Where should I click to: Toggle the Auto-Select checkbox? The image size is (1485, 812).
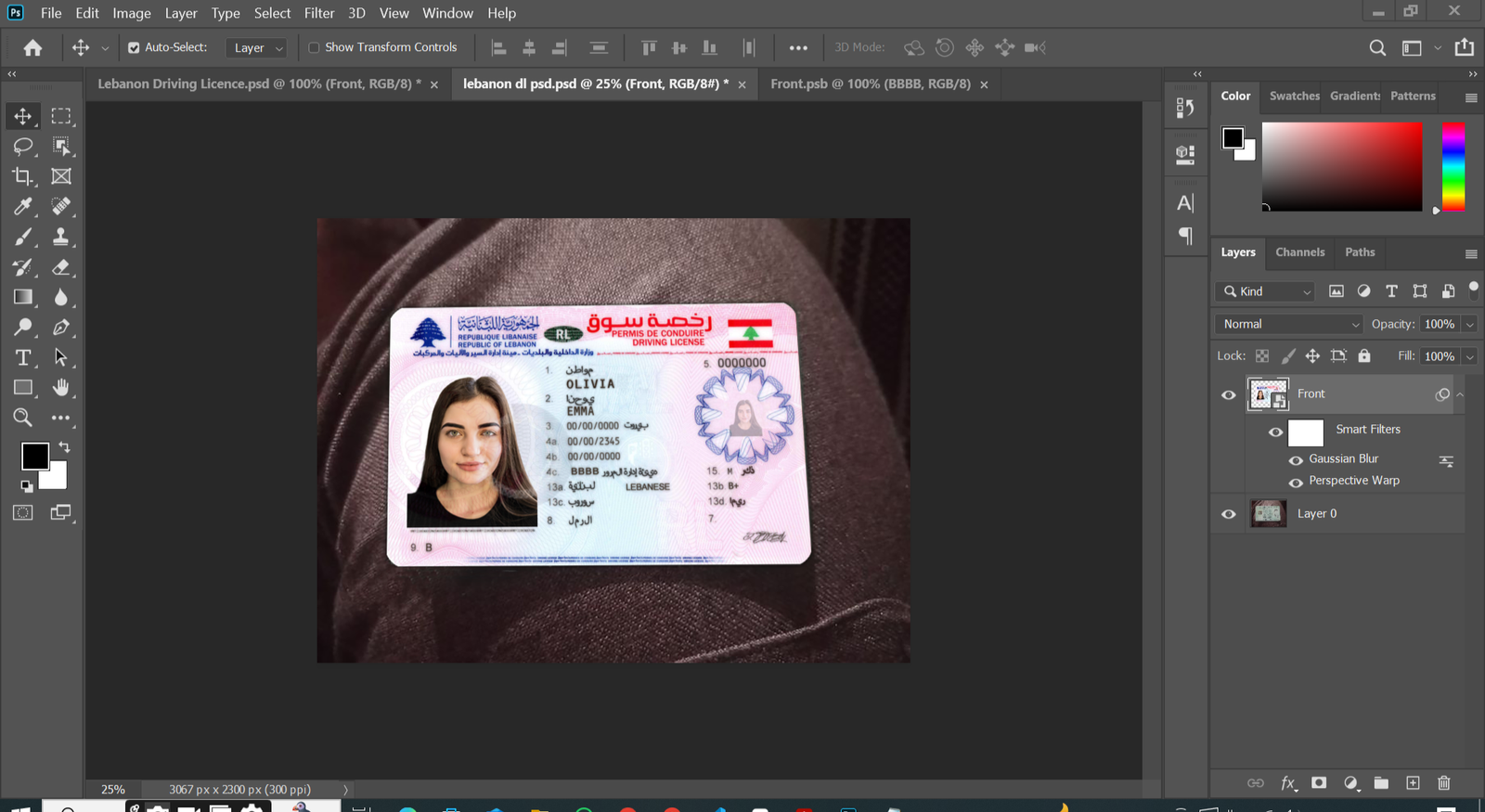click(x=134, y=47)
